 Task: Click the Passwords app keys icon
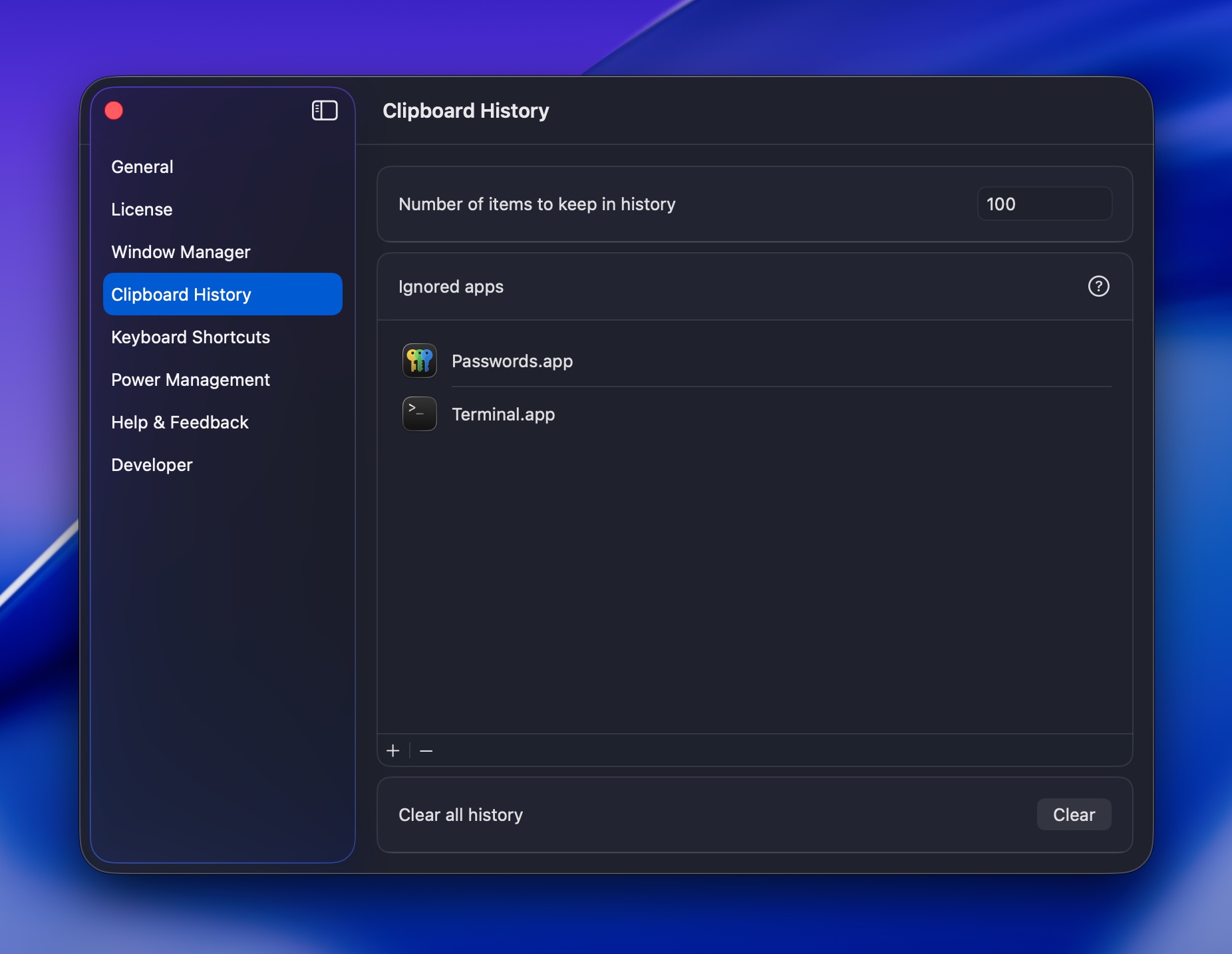420,361
